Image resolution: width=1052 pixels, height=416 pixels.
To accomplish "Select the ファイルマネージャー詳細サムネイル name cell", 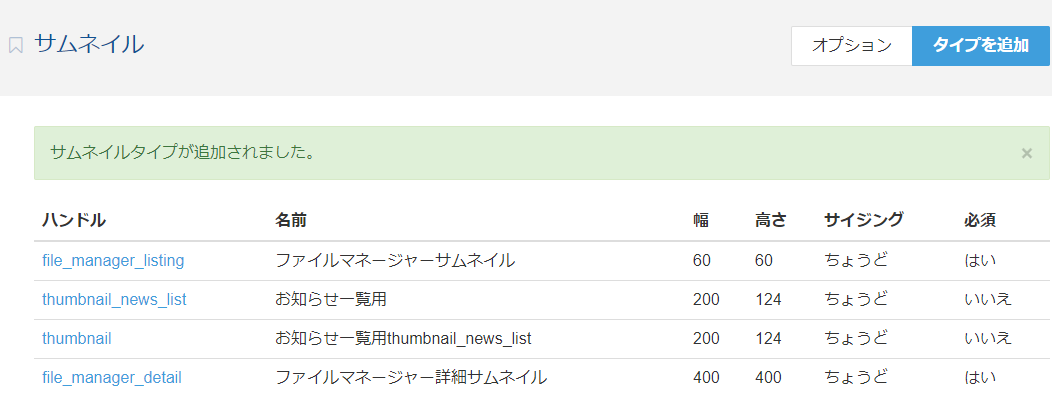I will click(x=411, y=378).
